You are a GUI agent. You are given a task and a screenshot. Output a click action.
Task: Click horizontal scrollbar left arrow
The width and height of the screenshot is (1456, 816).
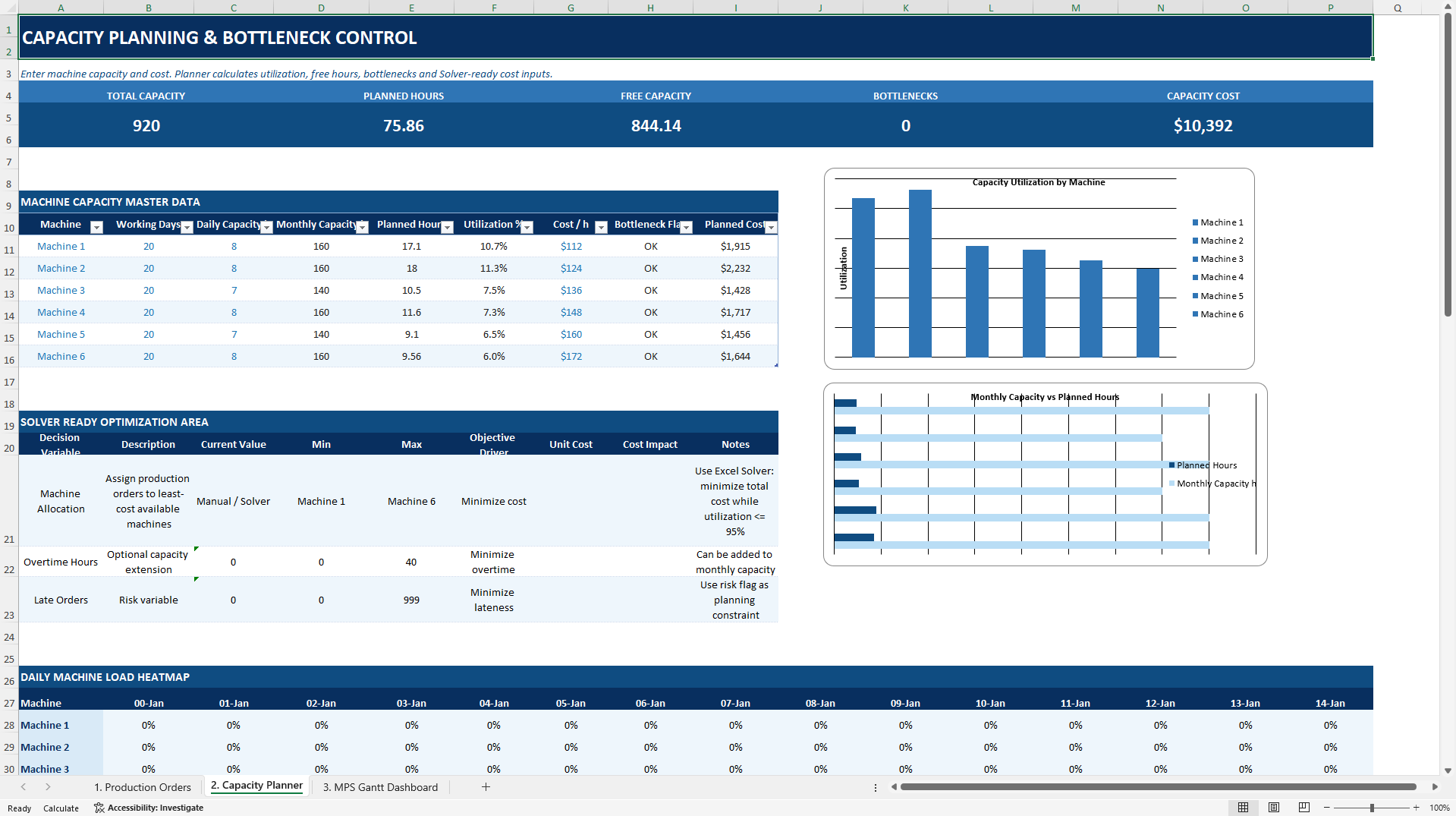(x=894, y=787)
